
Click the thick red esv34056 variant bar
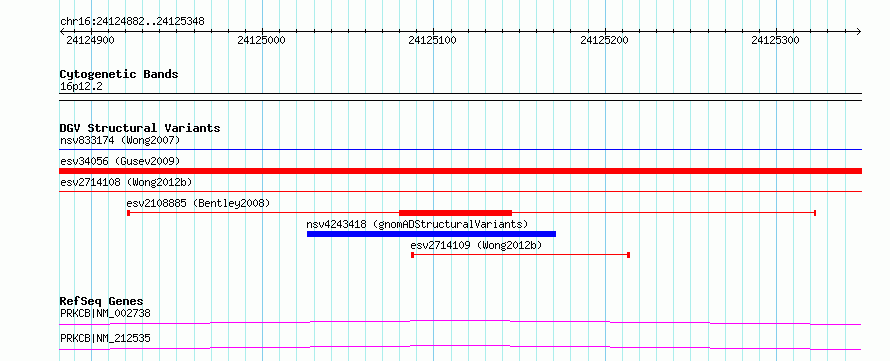coord(460,171)
